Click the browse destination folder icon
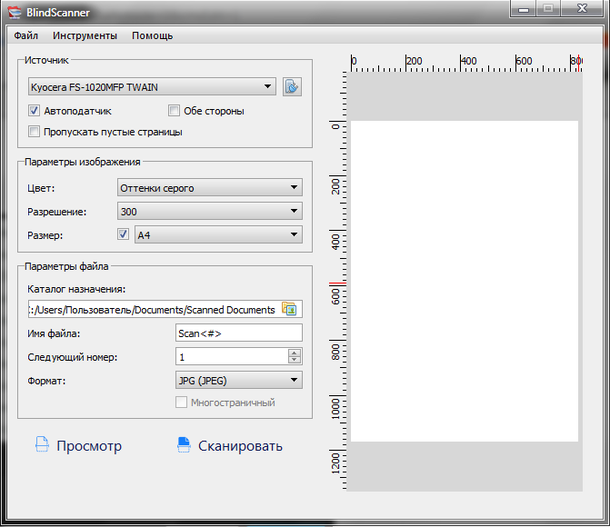This screenshot has width=610, height=527. pos(290,309)
